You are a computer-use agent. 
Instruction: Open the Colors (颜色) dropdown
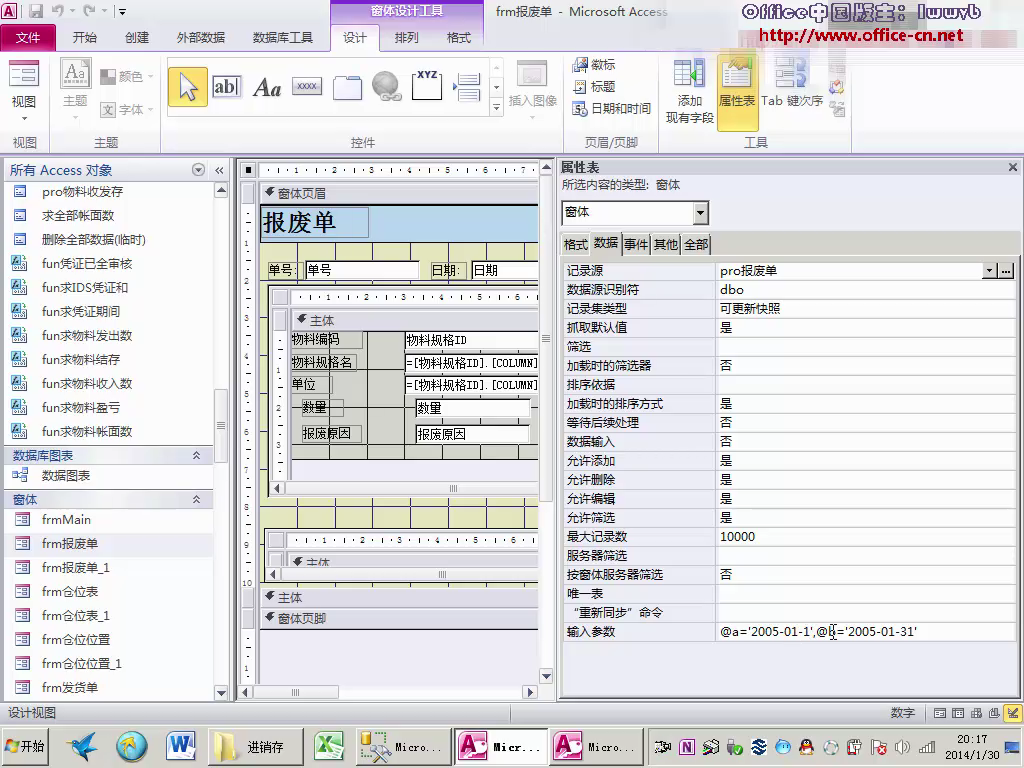coord(127,76)
